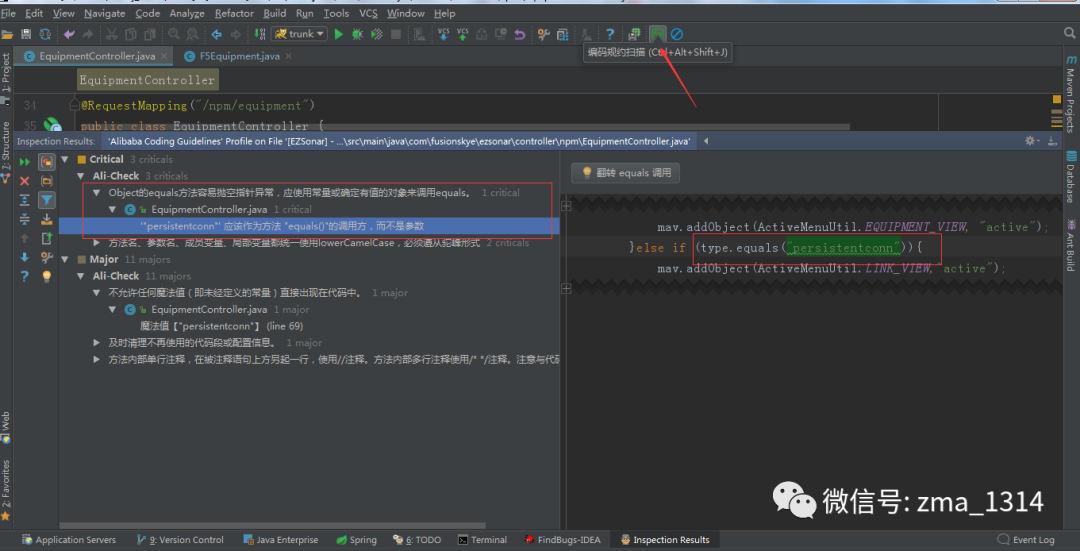The image size is (1080, 551).
Task: Open Spring tool window
Action: [x=357, y=540]
